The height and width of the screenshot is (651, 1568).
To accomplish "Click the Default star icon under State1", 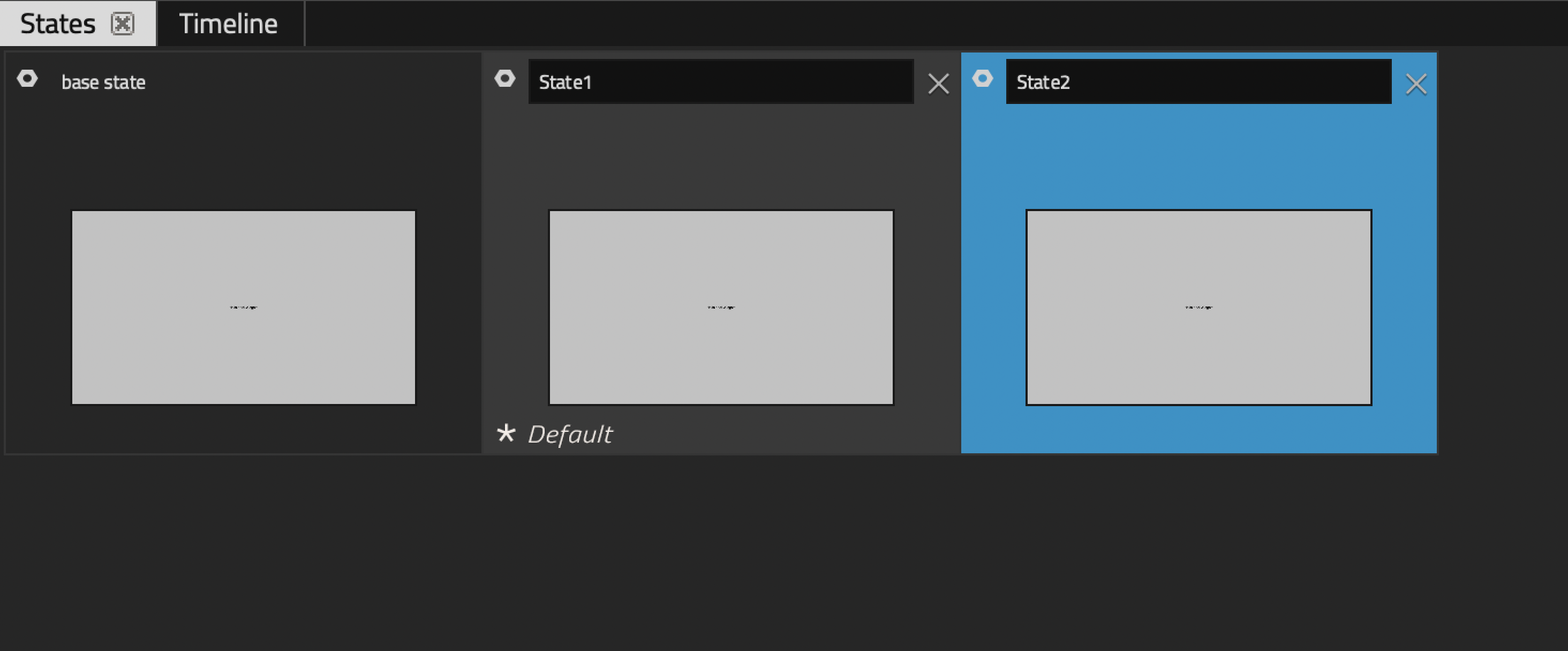I will tap(506, 433).
